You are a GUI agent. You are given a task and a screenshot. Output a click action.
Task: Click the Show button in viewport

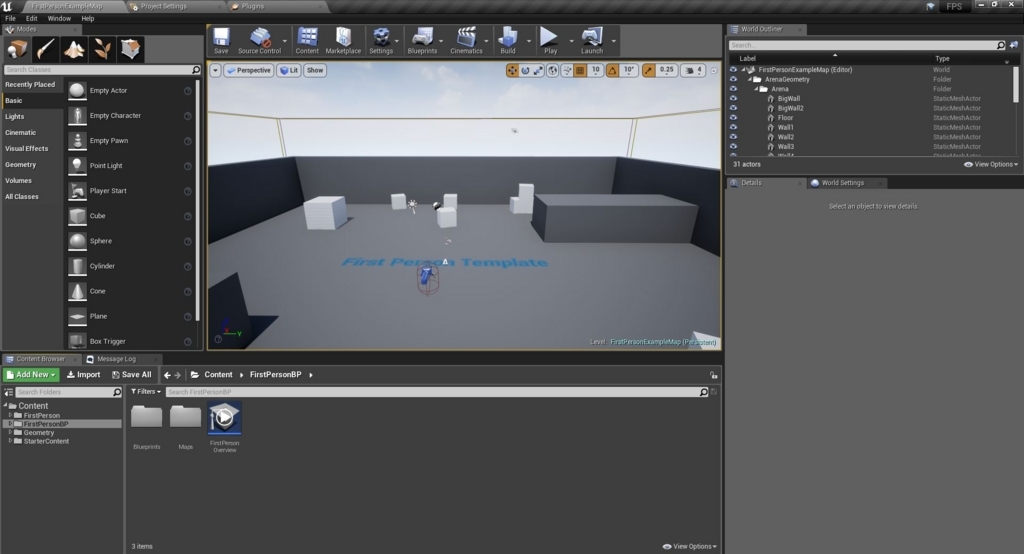[x=315, y=70]
